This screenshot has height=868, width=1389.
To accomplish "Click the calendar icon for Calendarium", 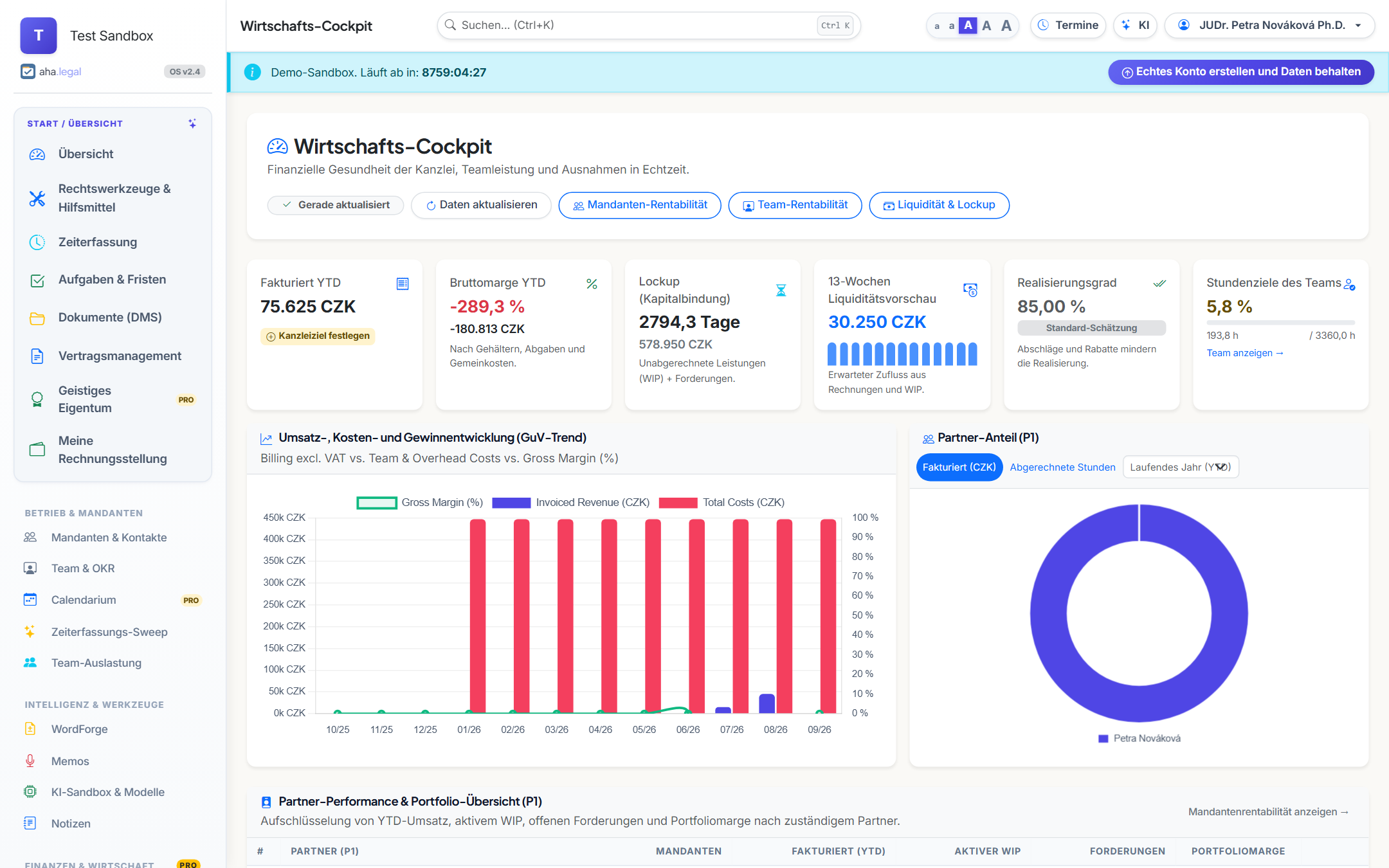I will coord(30,599).
